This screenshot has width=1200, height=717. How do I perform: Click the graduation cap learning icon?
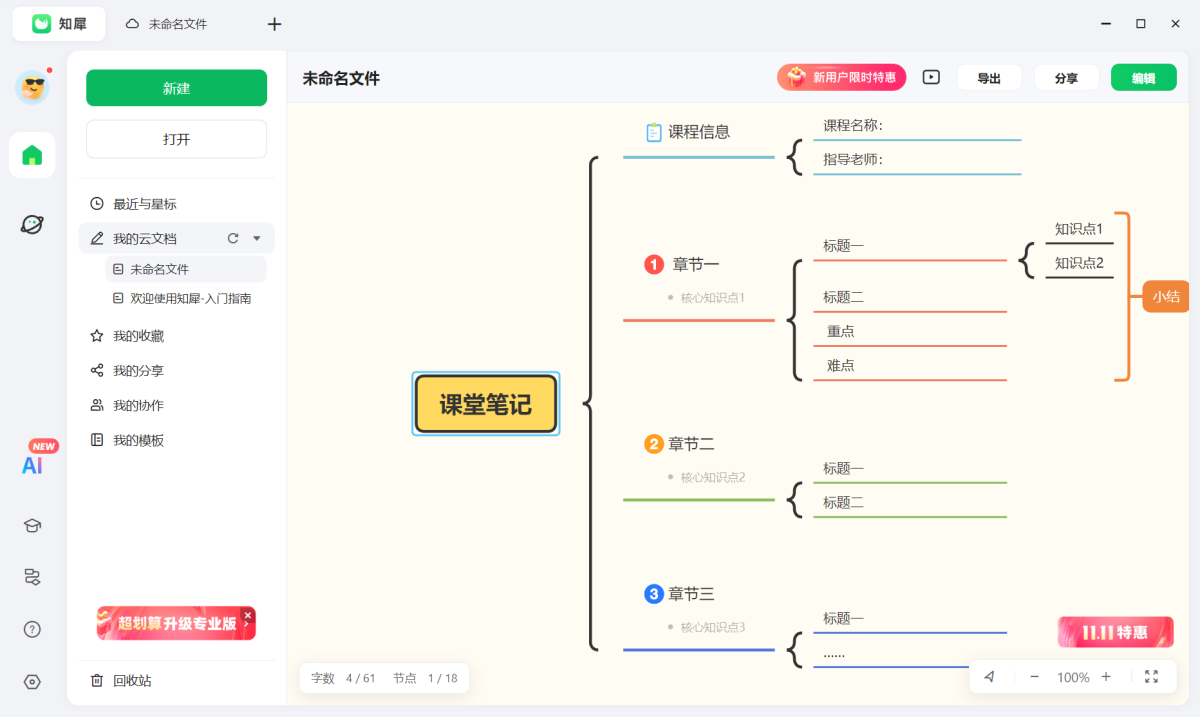click(32, 525)
